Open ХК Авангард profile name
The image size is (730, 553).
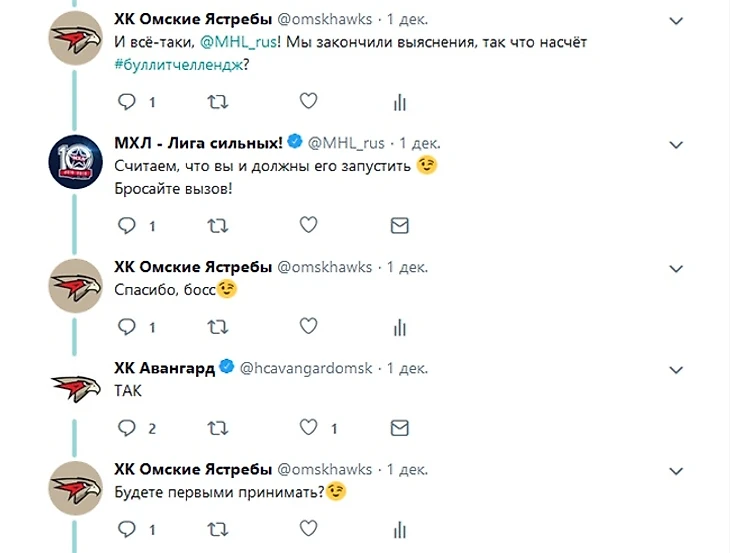point(164,368)
